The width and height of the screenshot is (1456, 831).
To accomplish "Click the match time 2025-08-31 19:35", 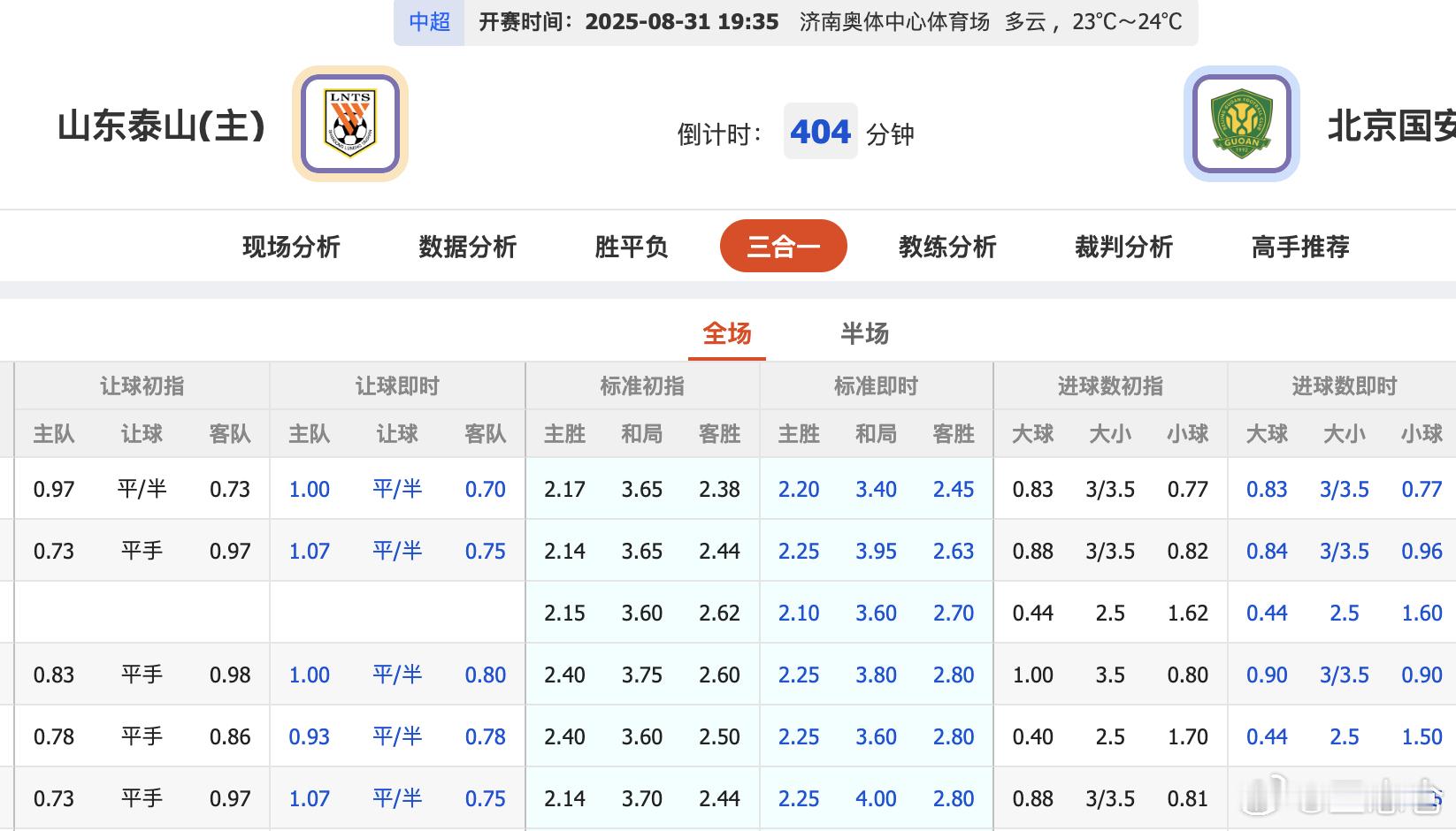I will point(682,21).
